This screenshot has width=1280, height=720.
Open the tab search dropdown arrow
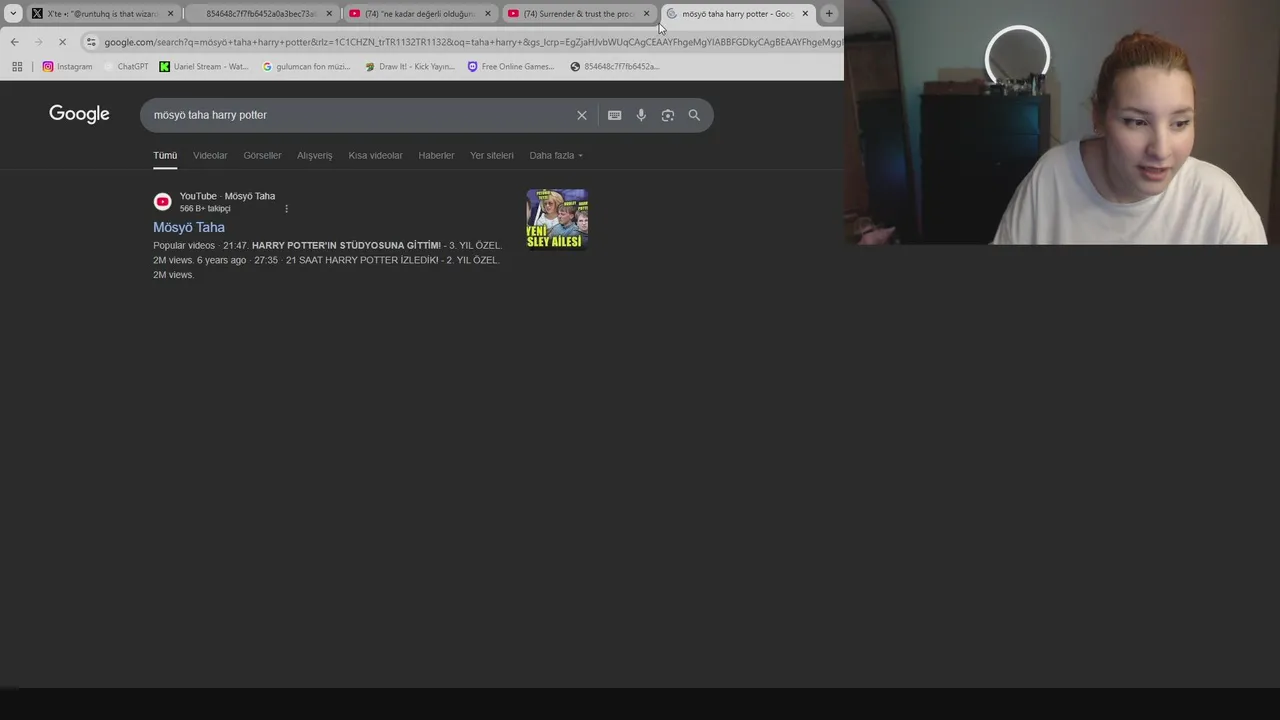pyautogui.click(x=13, y=14)
